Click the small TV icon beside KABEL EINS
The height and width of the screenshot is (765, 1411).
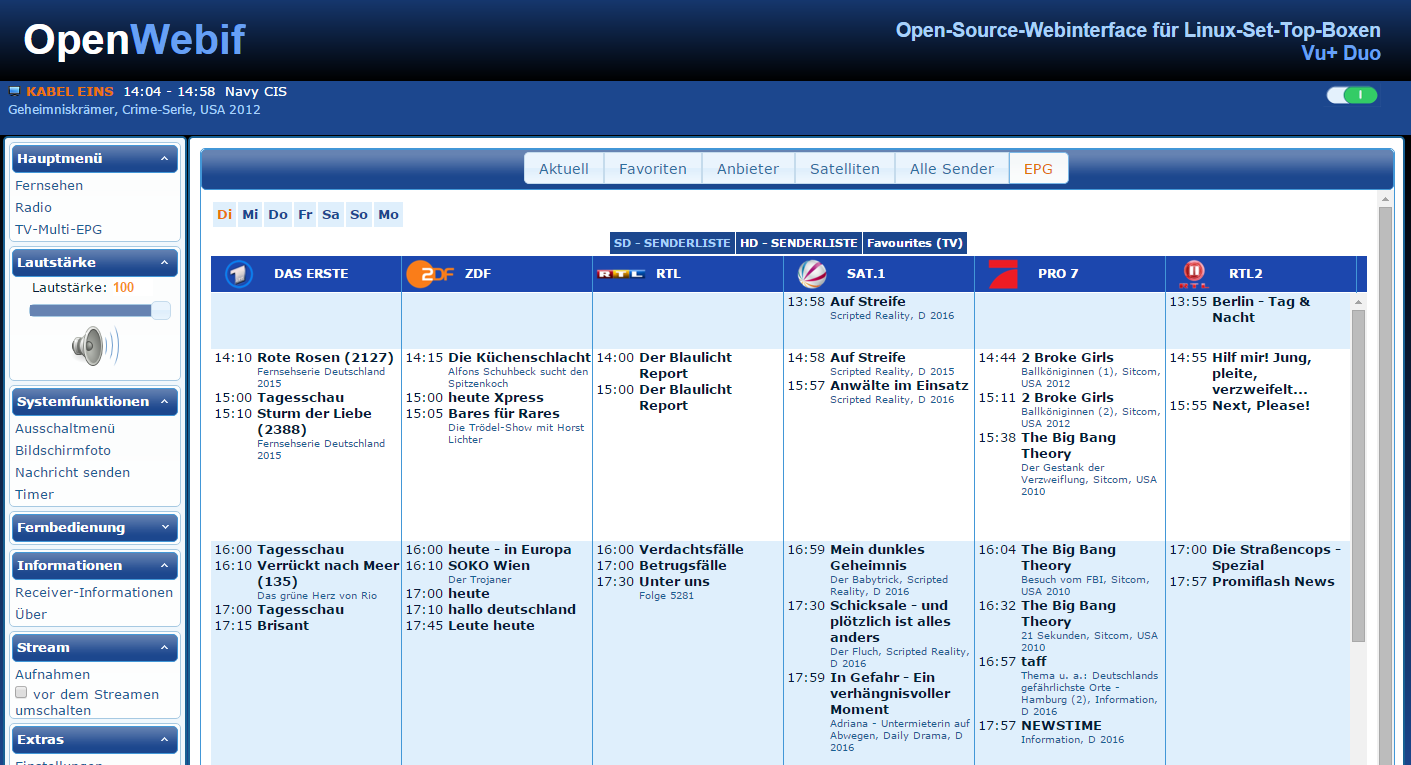click(x=14, y=91)
